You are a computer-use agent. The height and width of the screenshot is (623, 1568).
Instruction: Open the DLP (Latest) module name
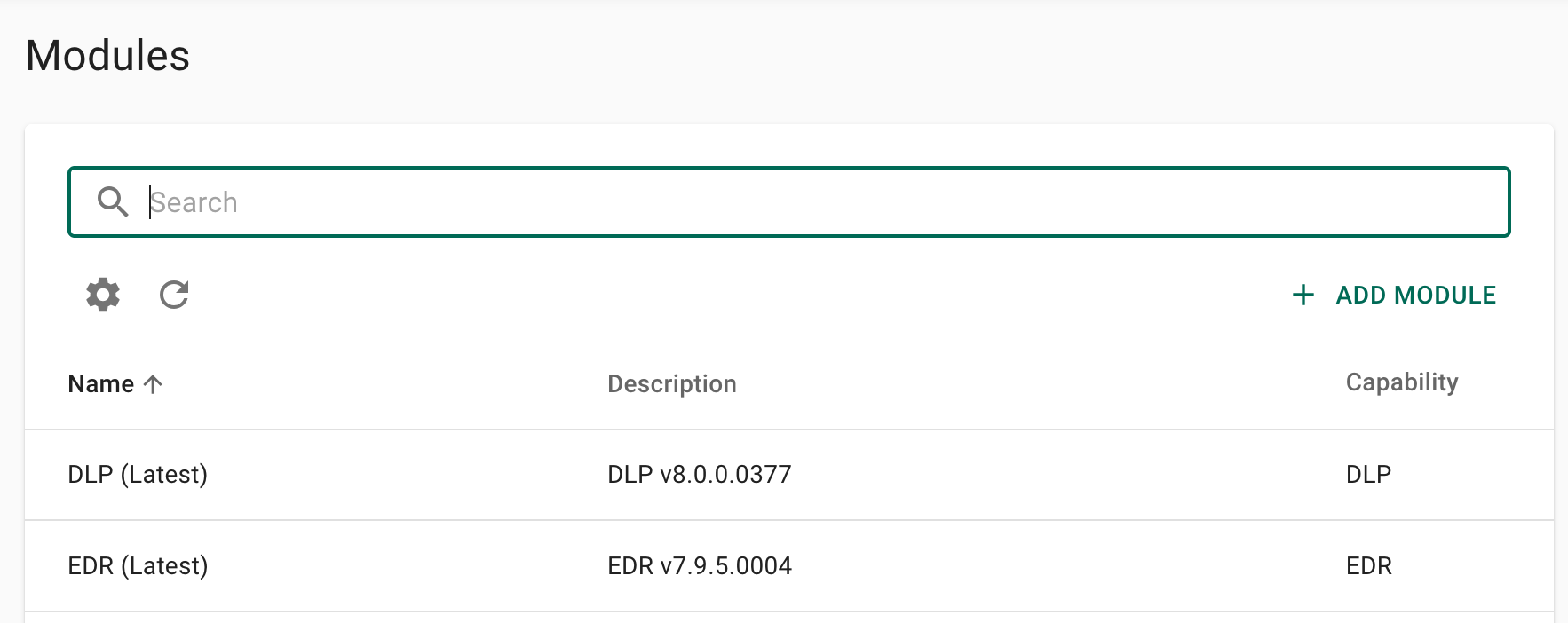pos(138,475)
